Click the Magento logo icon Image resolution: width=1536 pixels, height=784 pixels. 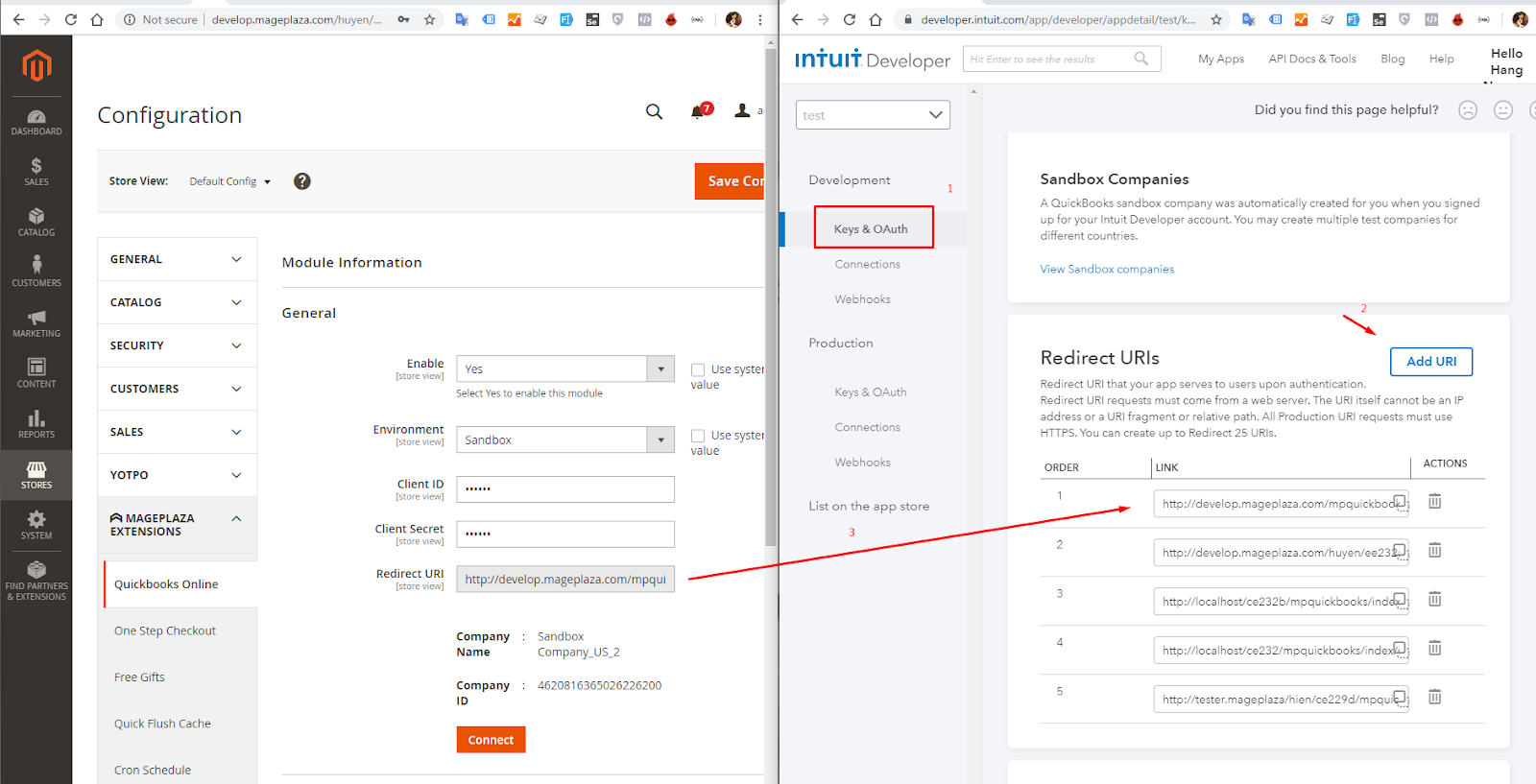click(x=36, y=65)
